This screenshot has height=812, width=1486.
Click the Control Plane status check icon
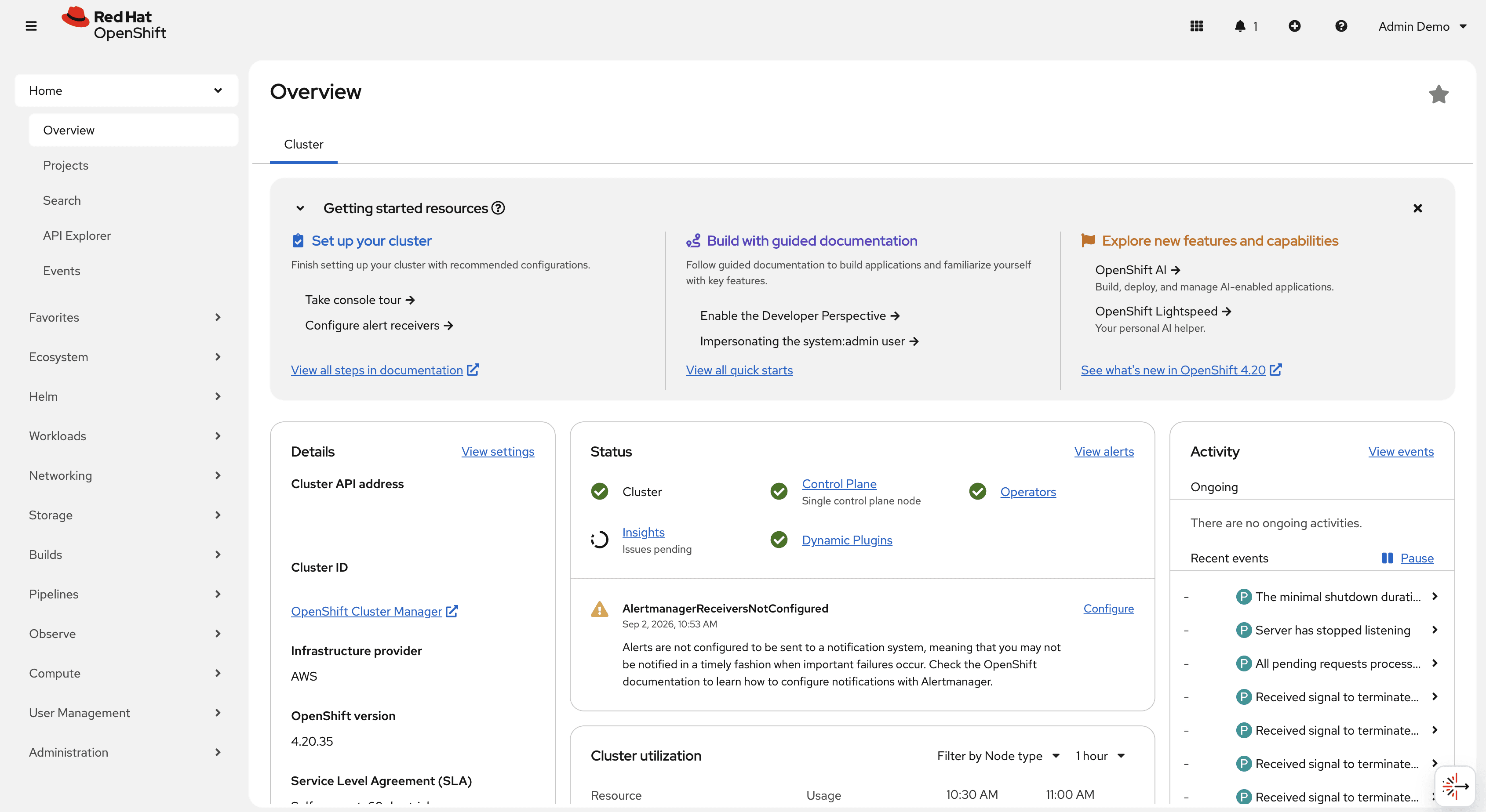click(779, 491)
